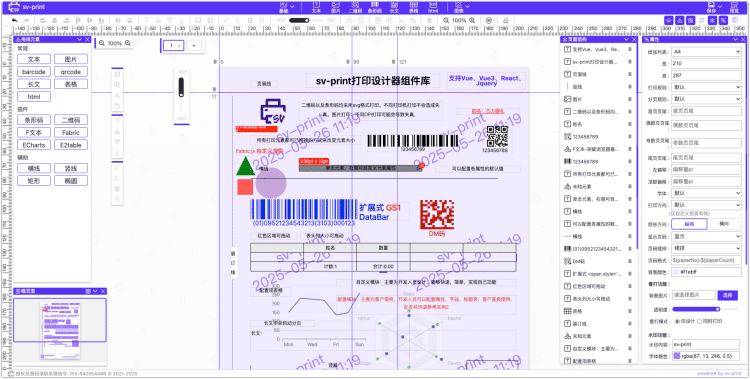Close the draggable elements panel
This screenshot has height=379, width=750.
click(x=87, y=40)
